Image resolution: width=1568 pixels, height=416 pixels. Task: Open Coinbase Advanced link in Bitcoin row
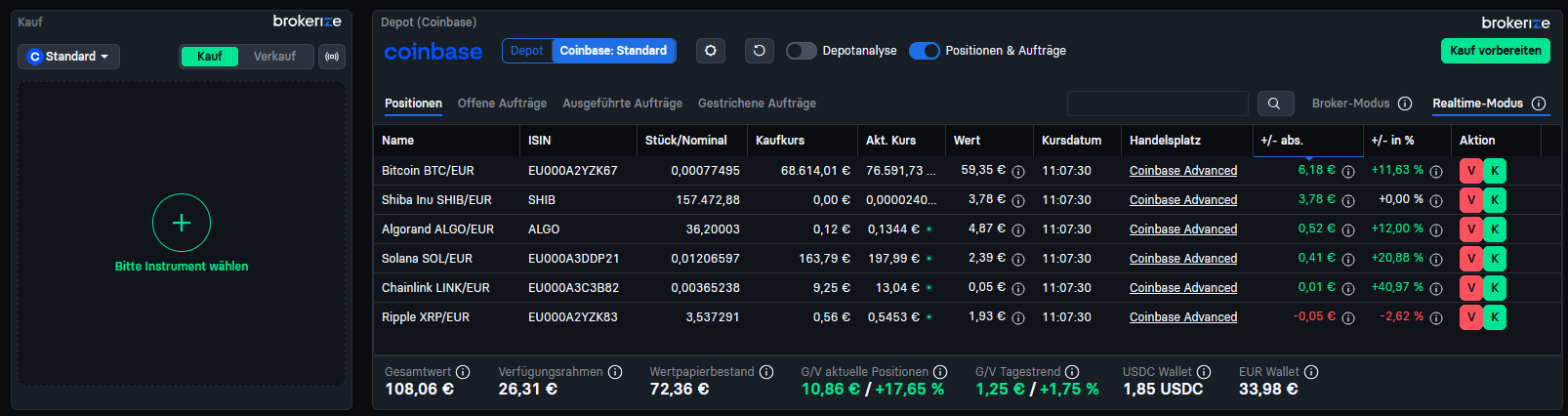coord(1183,171)
